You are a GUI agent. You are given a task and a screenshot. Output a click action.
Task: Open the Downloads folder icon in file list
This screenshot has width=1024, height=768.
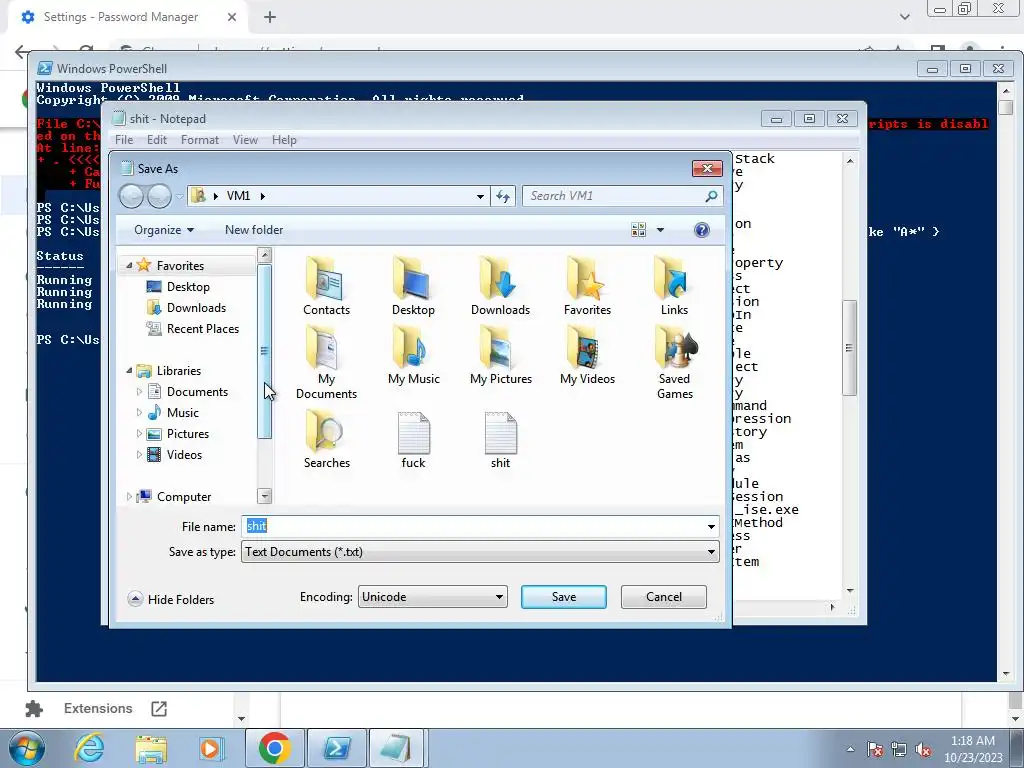500,285
